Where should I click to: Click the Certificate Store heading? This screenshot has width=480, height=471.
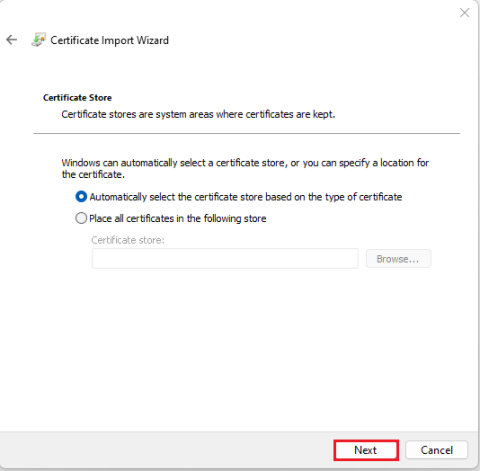(77, 98)
